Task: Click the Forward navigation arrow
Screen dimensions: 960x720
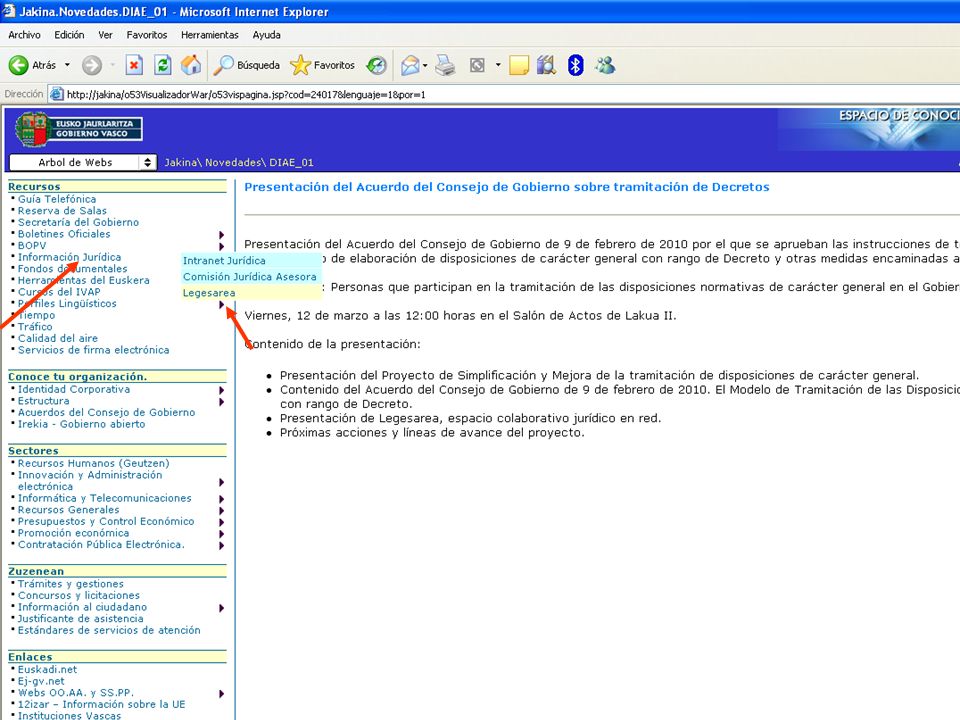Action: click(92, 65)
